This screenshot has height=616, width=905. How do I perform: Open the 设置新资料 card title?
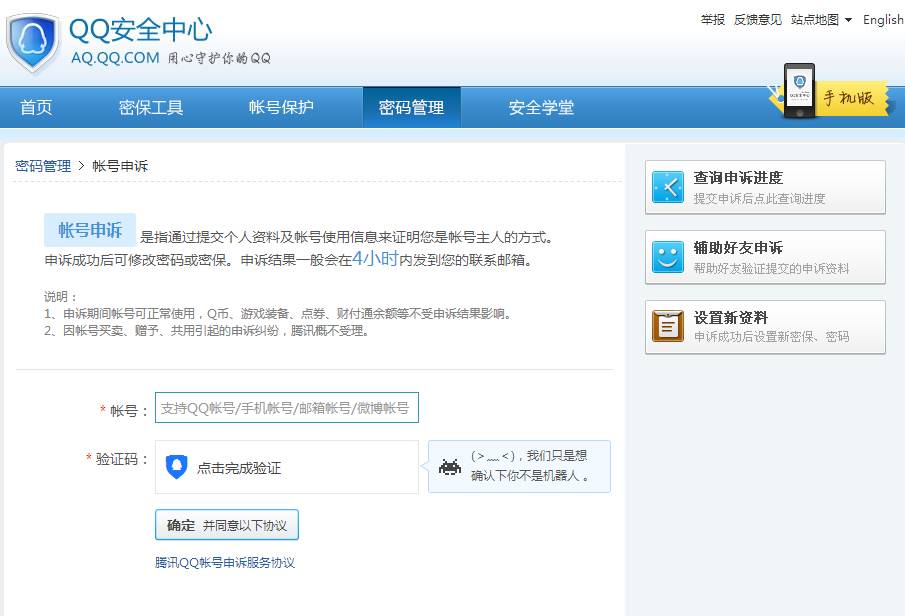[731, 318]
